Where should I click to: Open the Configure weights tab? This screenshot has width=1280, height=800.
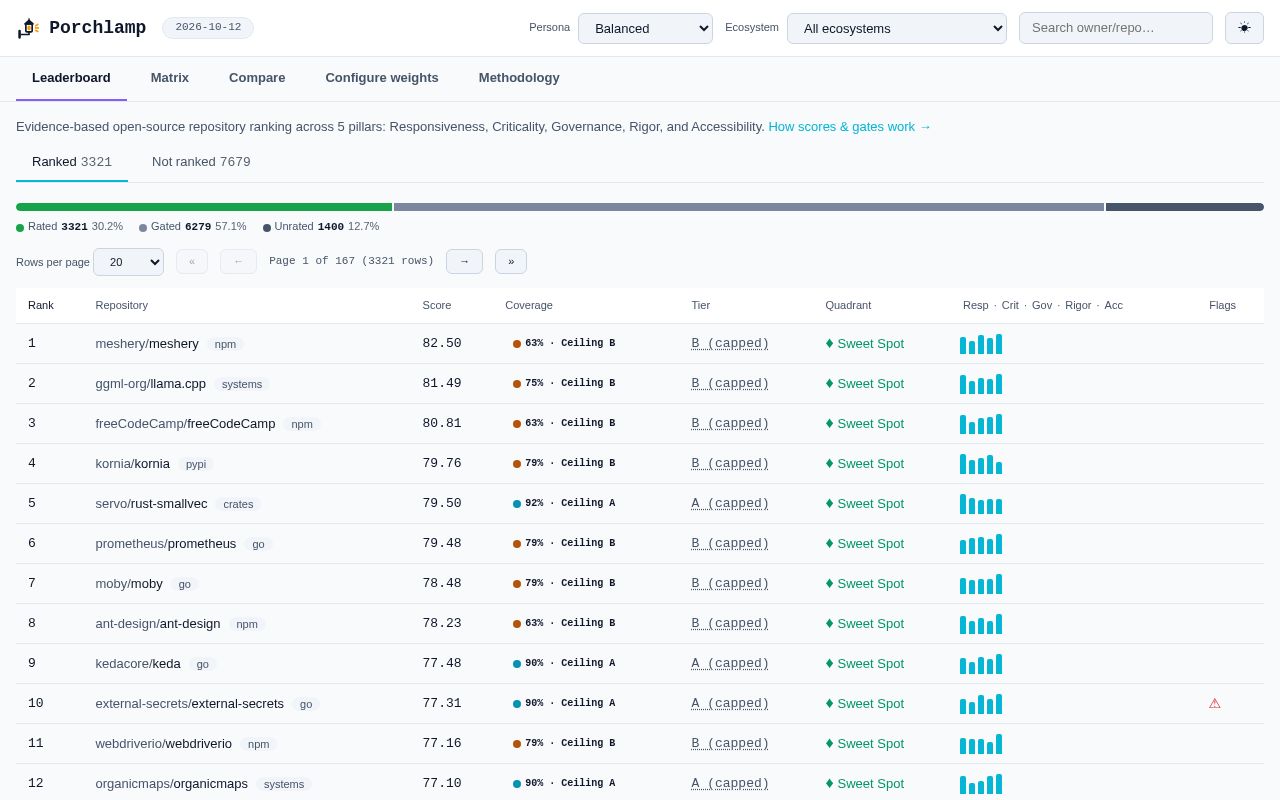click(382, 78)
